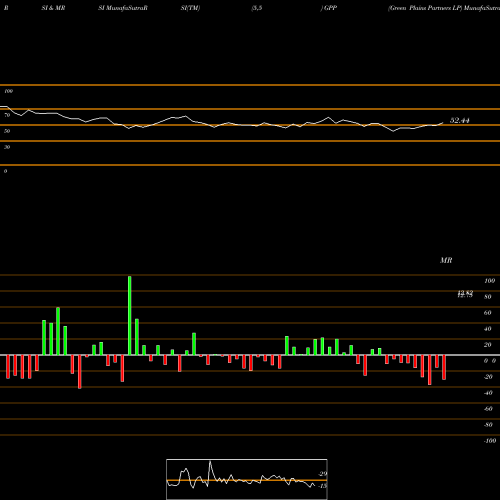
Task: Click the Green Plains Partners LP title text
Action: click(425, 8)
